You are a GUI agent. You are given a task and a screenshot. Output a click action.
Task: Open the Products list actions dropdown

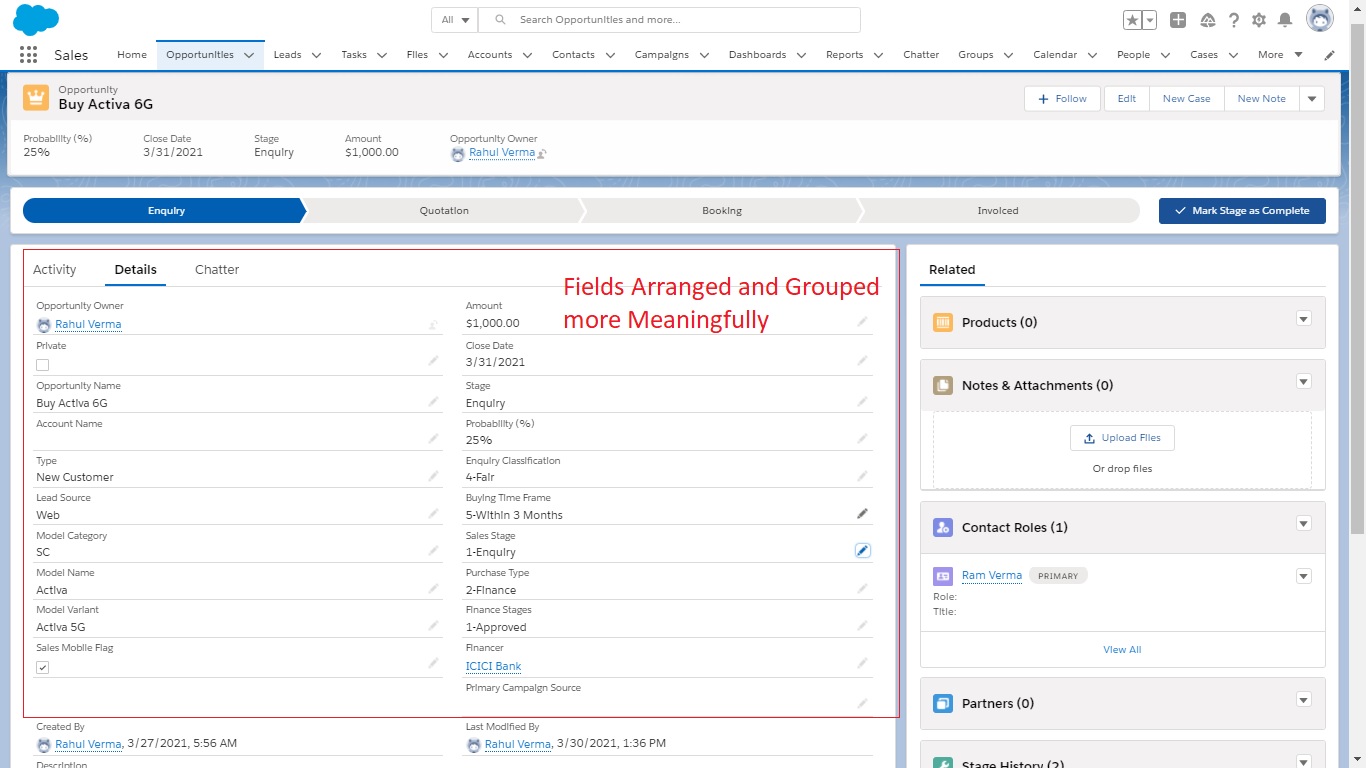point(1303,319)
